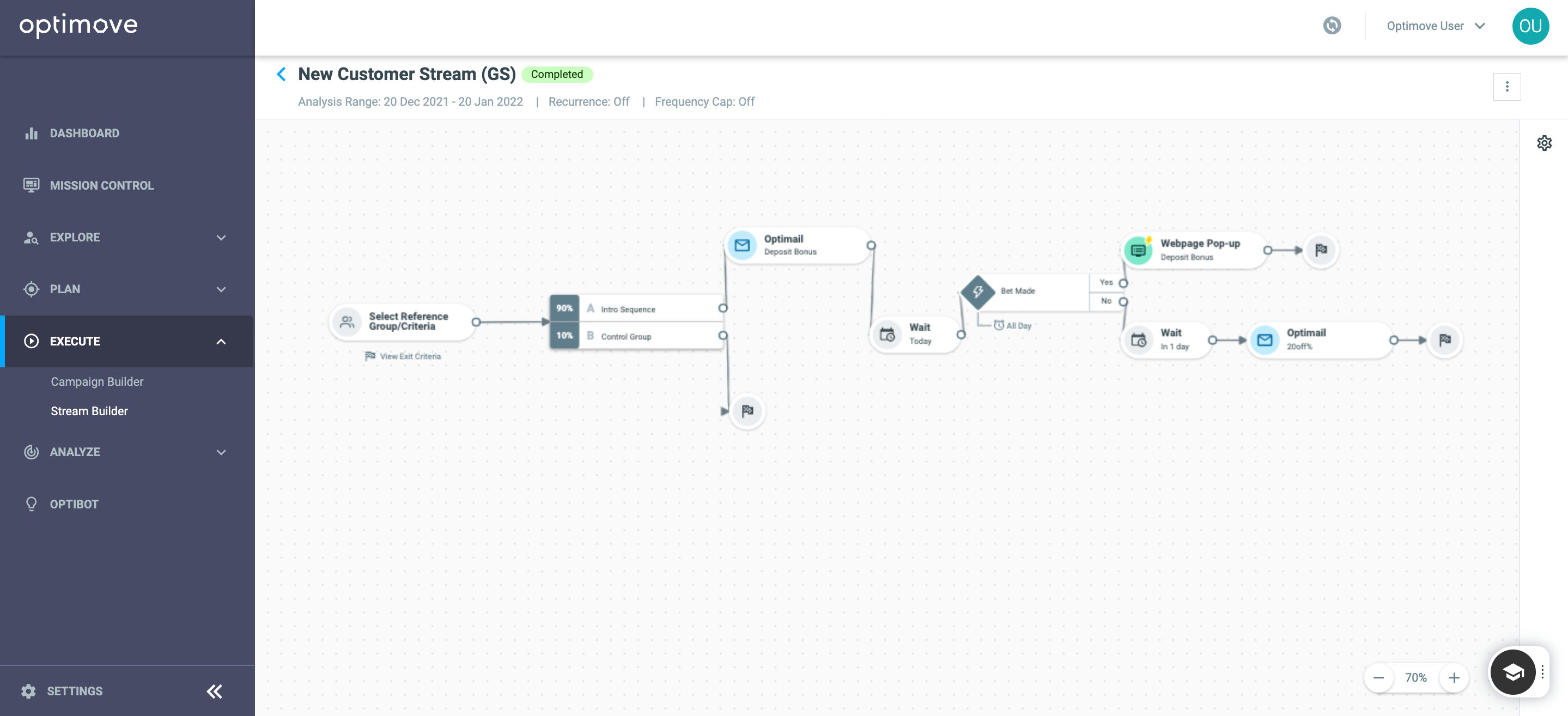Click the Yes branch output
The height and width of the screenshot is (716, 1568).
tap(1123, 283)
